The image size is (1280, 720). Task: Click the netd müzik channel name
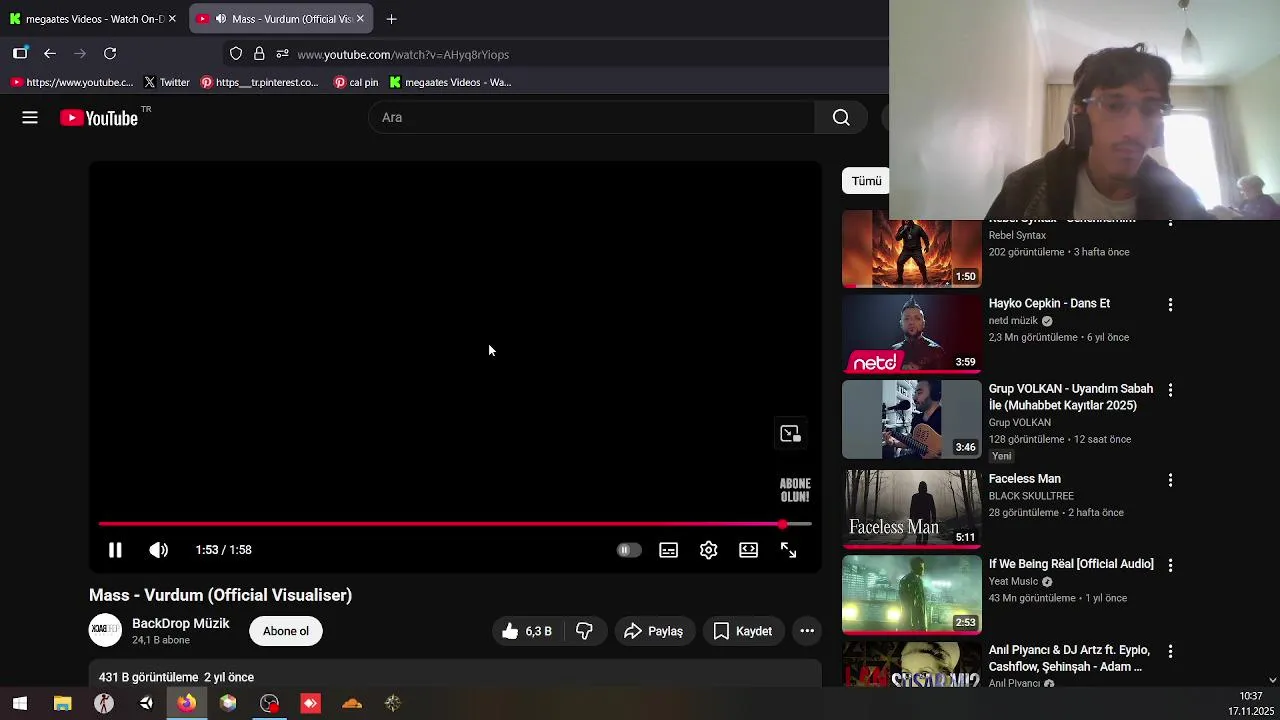[1013, 321]
